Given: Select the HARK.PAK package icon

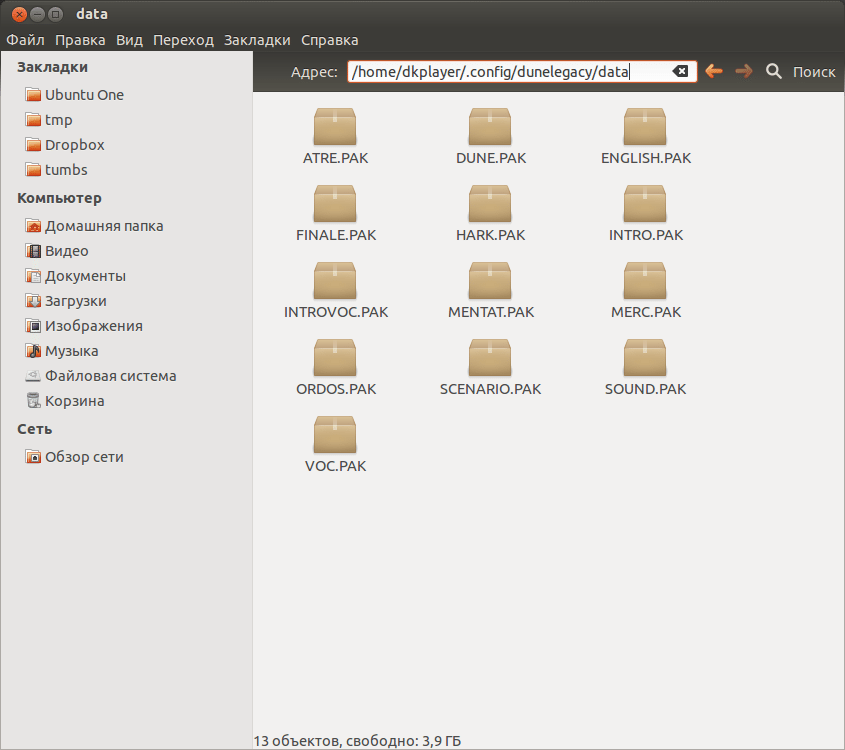Looking at the screenshot, I should 490,204.
